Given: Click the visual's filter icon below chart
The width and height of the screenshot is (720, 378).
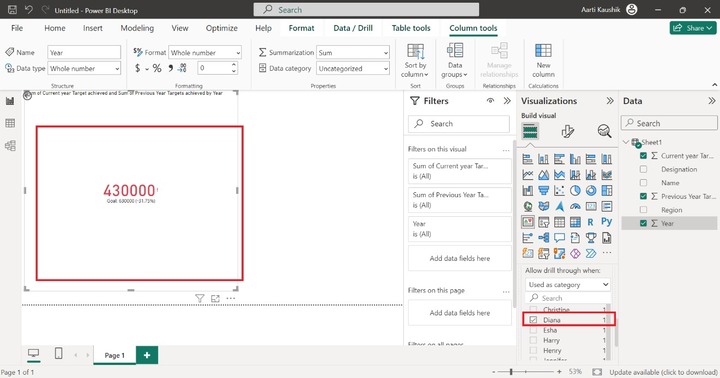Looking at the screenshot, I should pos(199,299).
